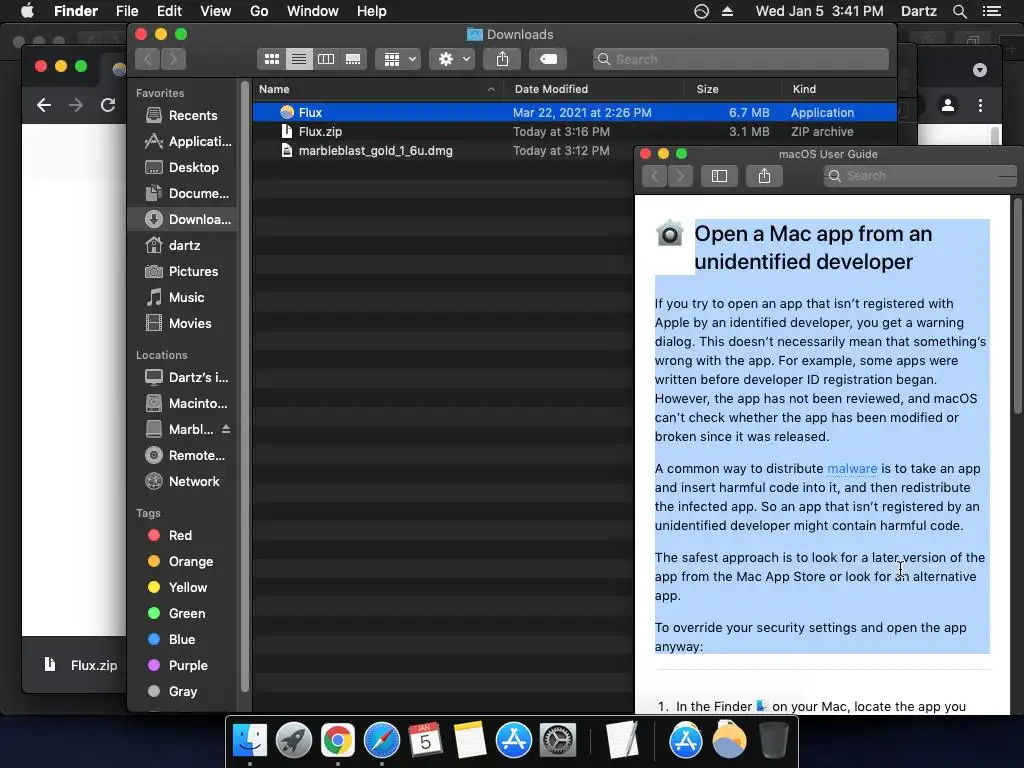The height and width of the screenshot is (768, 1024).
Task: Open Macintosh HD in sidebar
Action: click(x=182, y=404)
